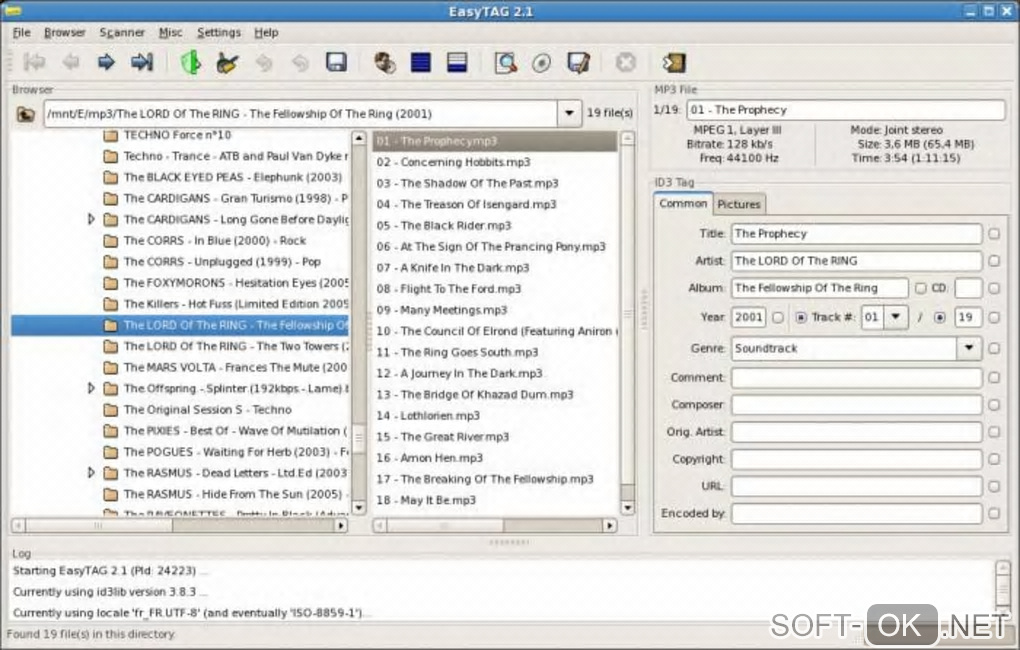Go to next file arrow icon
This screenshot has width=1020, height=650.
click(x=106, y=62)
